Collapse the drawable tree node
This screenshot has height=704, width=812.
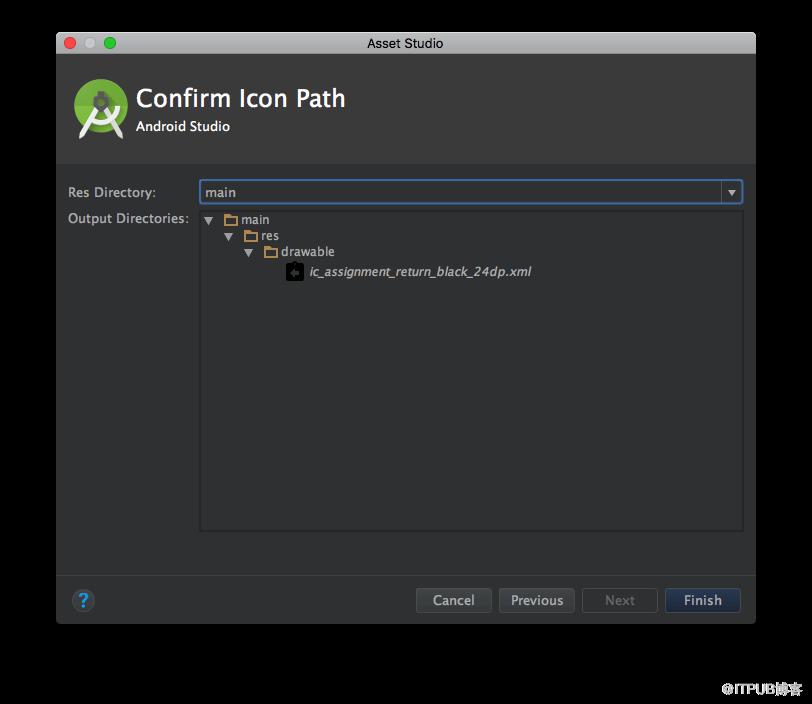click(x=249, y=253)
